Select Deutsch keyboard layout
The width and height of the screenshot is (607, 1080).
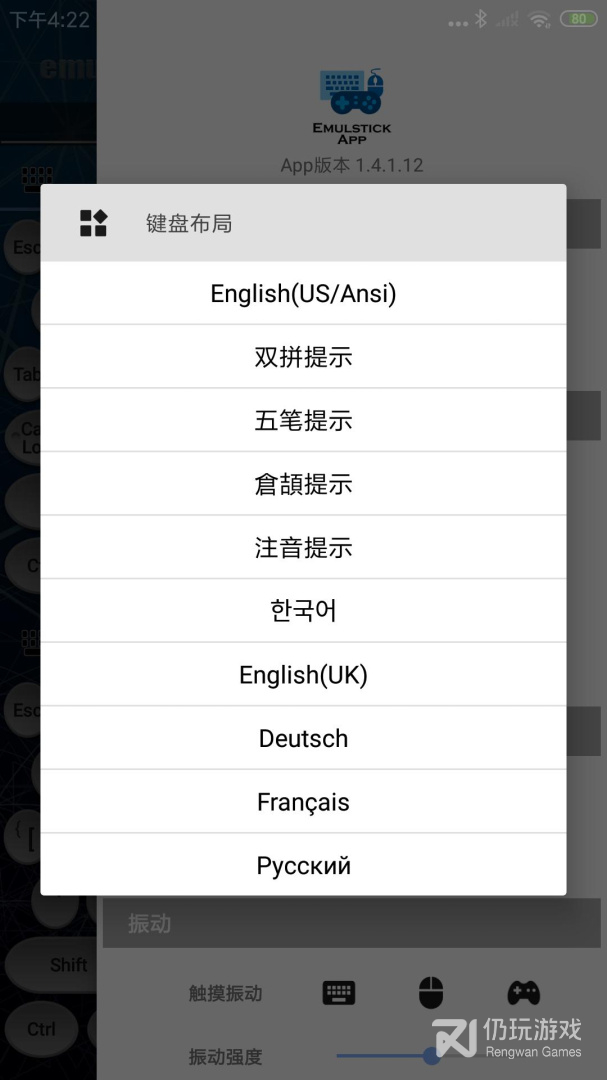click(x=303, y=738)
